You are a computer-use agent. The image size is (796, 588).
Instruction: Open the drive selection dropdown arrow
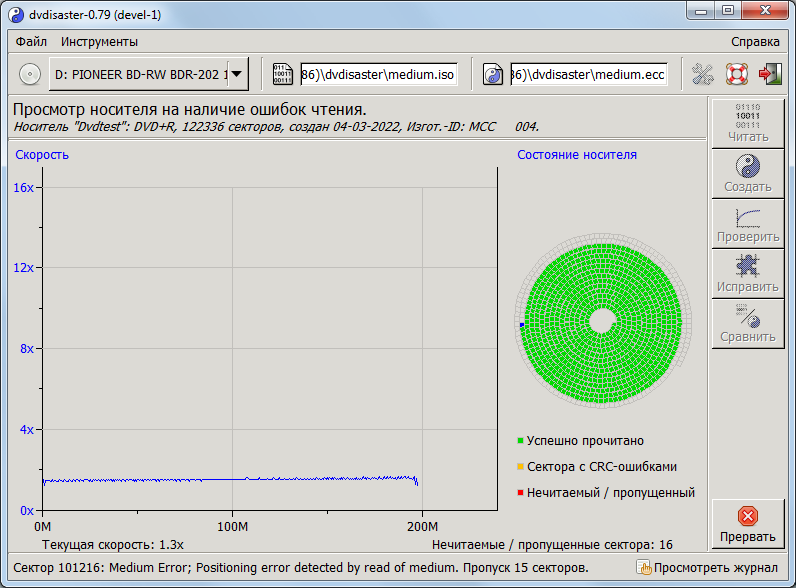pos(236,74)
